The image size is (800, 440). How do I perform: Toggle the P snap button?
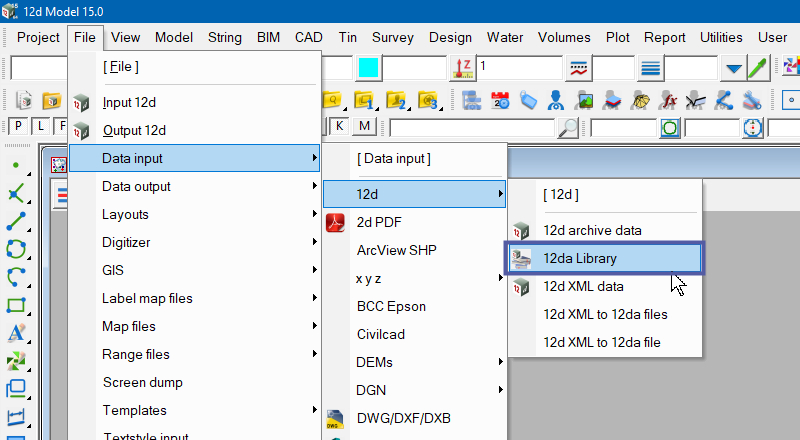[18, 126]
